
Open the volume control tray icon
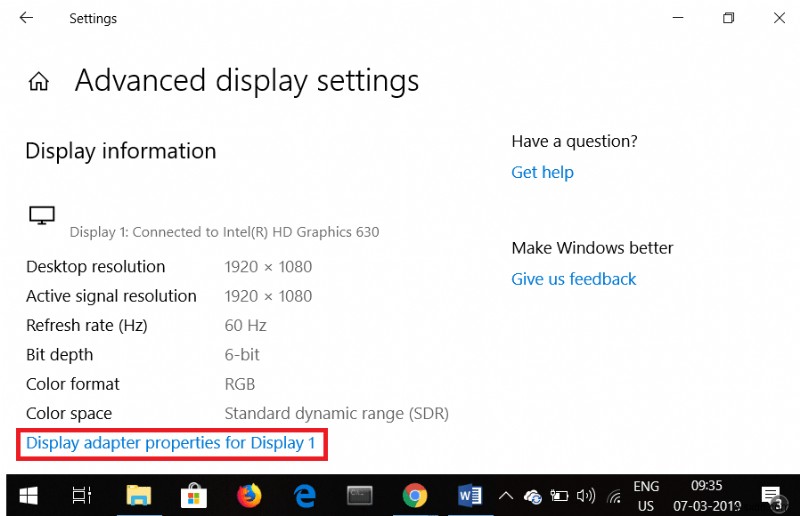coord(586,496)
